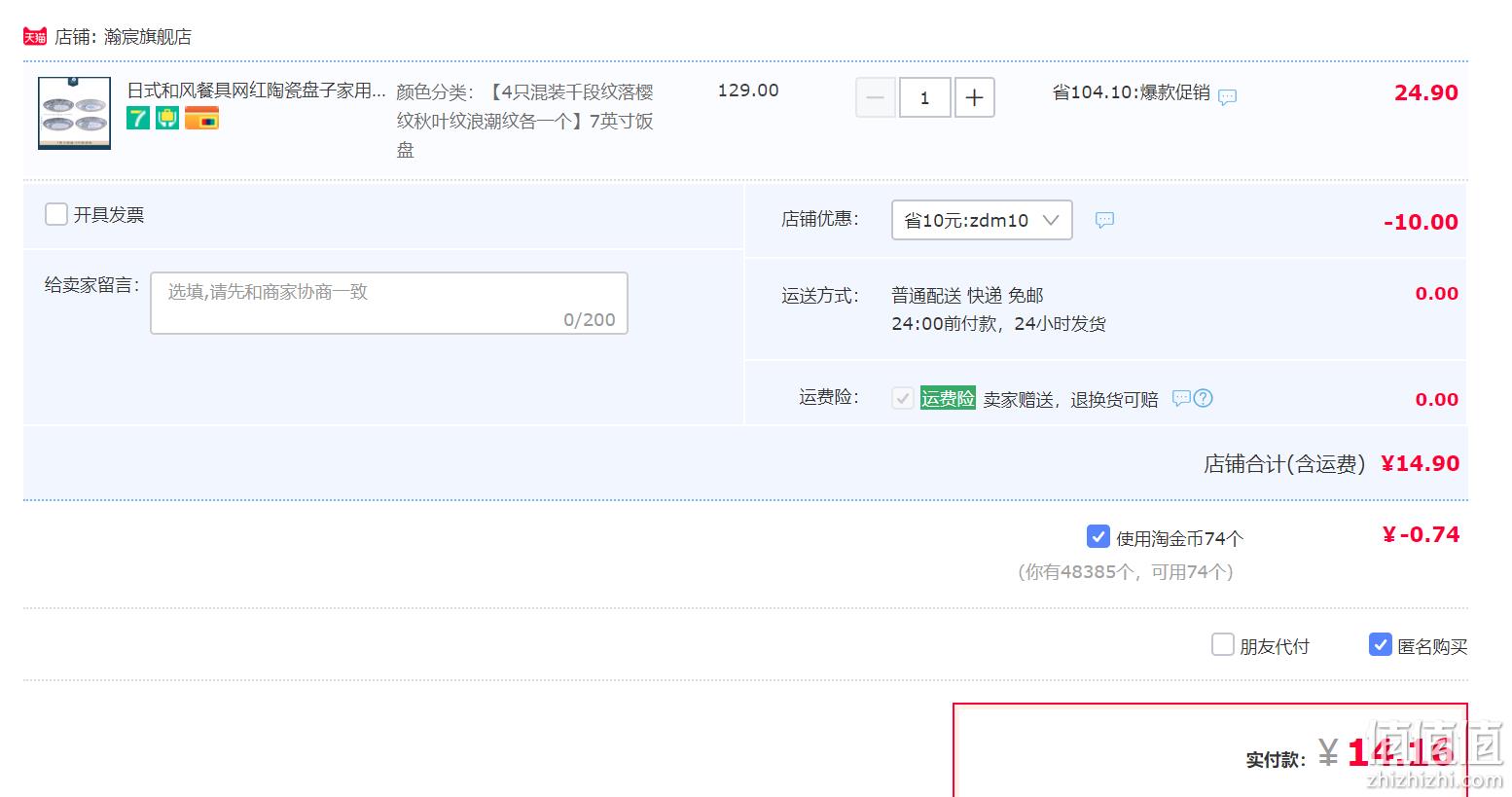The image size is (1512, 797).
Task: Click the discount amount -10.00
Action: [x=1421, y=222]
